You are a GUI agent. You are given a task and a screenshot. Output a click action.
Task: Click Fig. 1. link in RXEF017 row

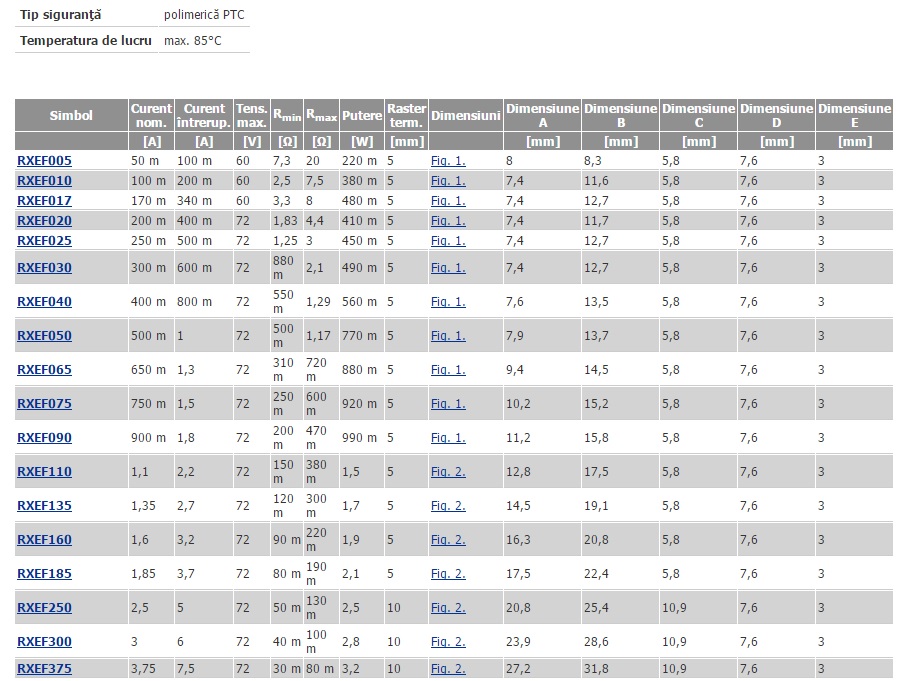point(448,201)
